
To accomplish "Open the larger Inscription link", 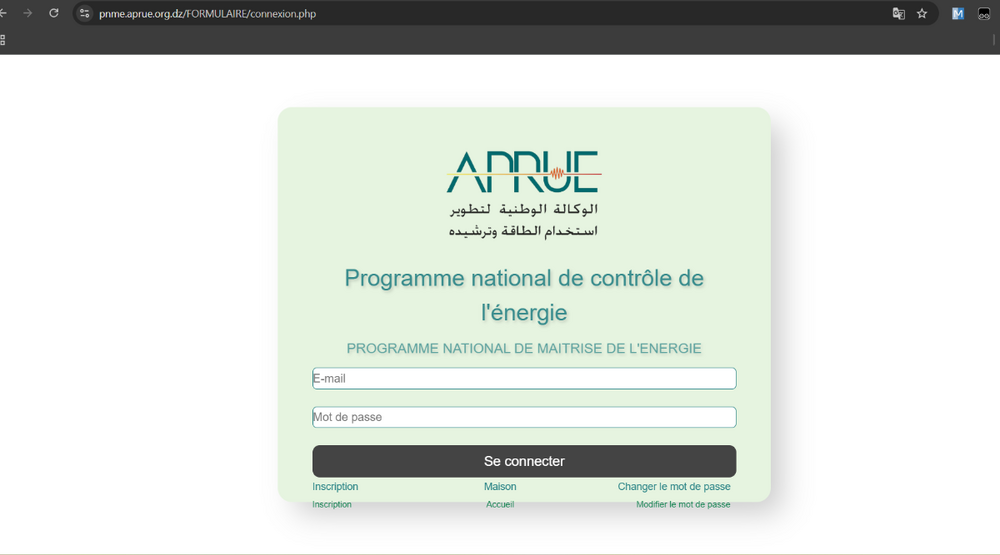I will (335, 487).
